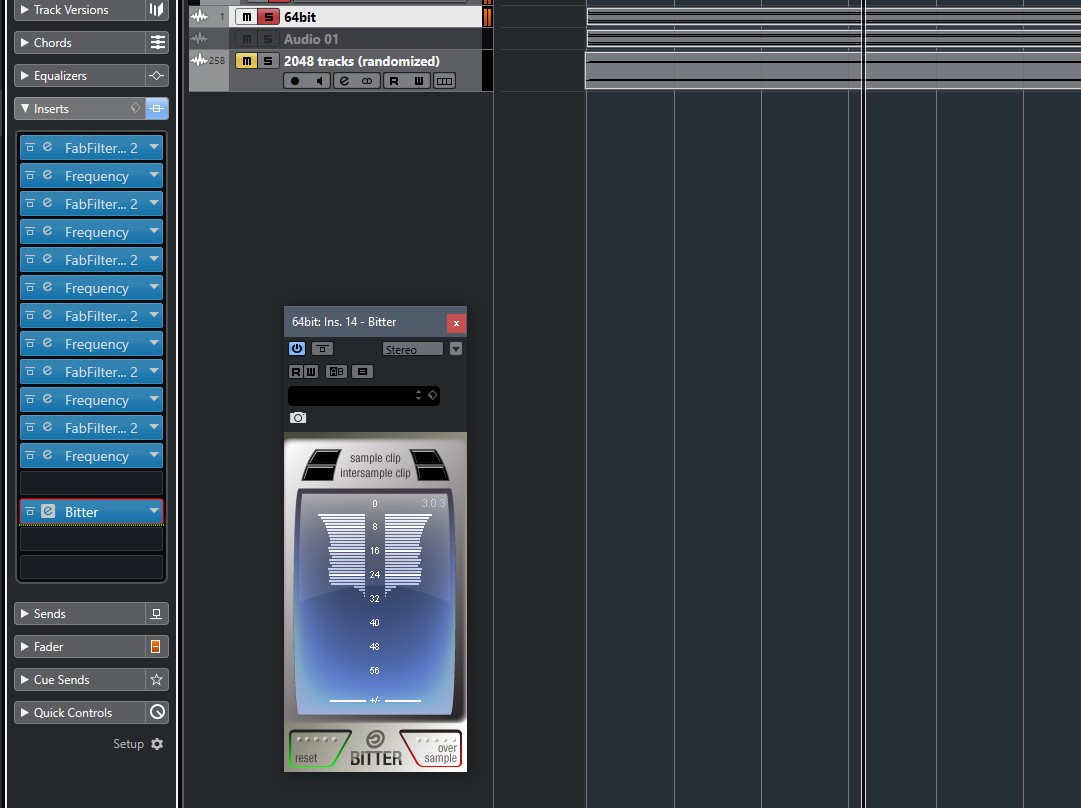Enable Read automation on the 2048 tracks track
Screen dimensions: 1081x808
click(394, 81)
